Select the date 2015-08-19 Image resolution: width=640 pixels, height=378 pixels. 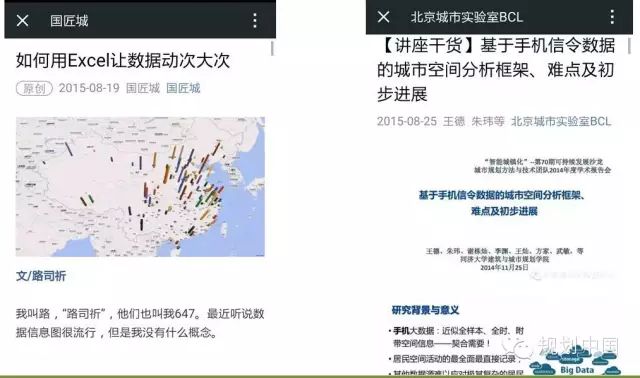(x=89, y=88)
